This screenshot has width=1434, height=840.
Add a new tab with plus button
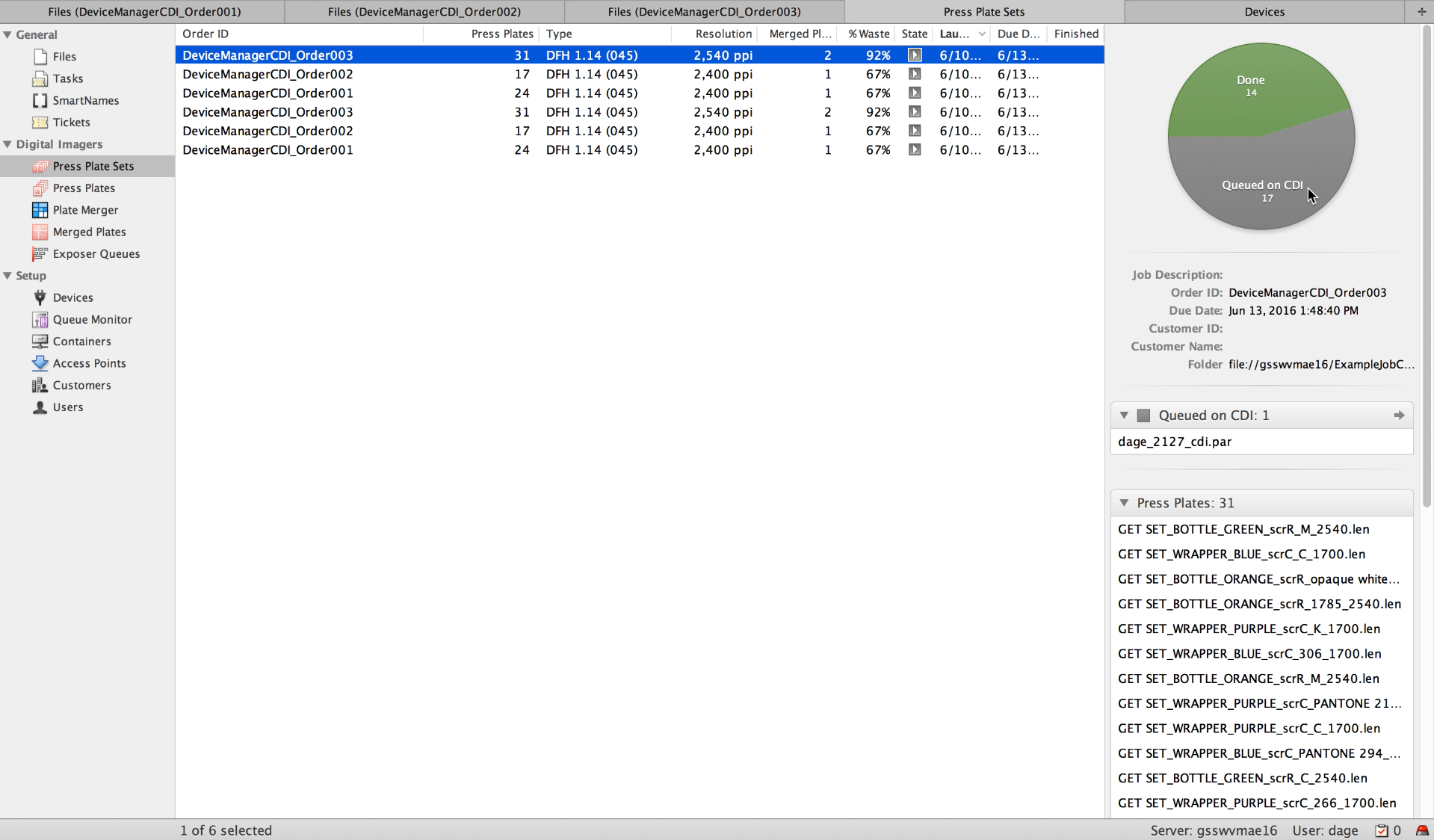click(1421, 12)
